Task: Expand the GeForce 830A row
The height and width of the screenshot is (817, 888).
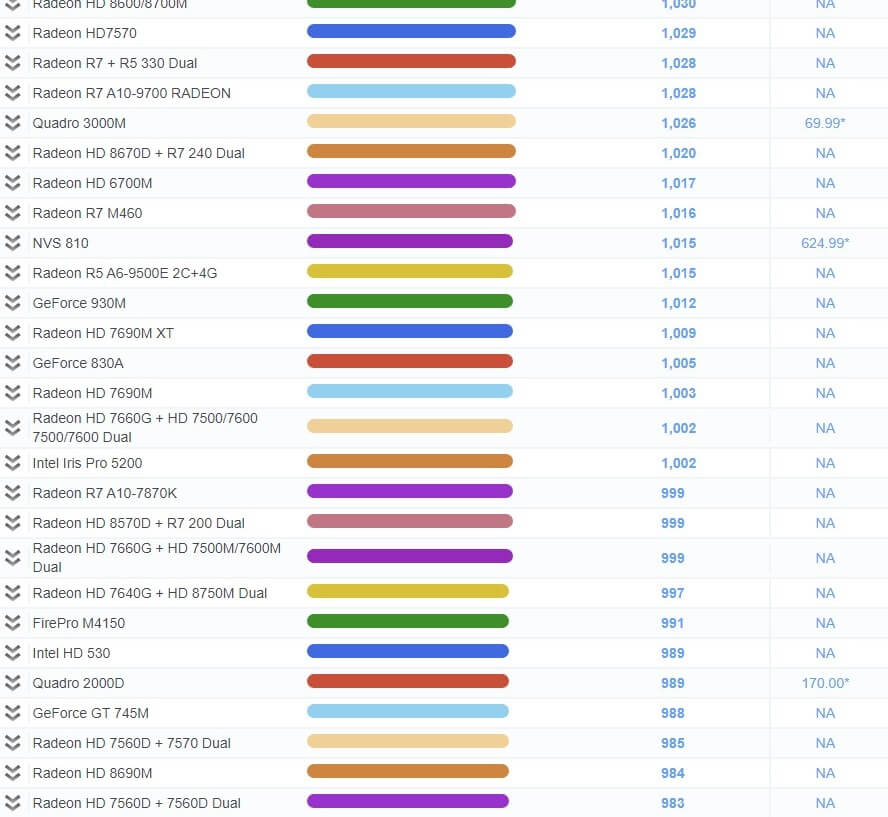Action: [x=12, y=363]
